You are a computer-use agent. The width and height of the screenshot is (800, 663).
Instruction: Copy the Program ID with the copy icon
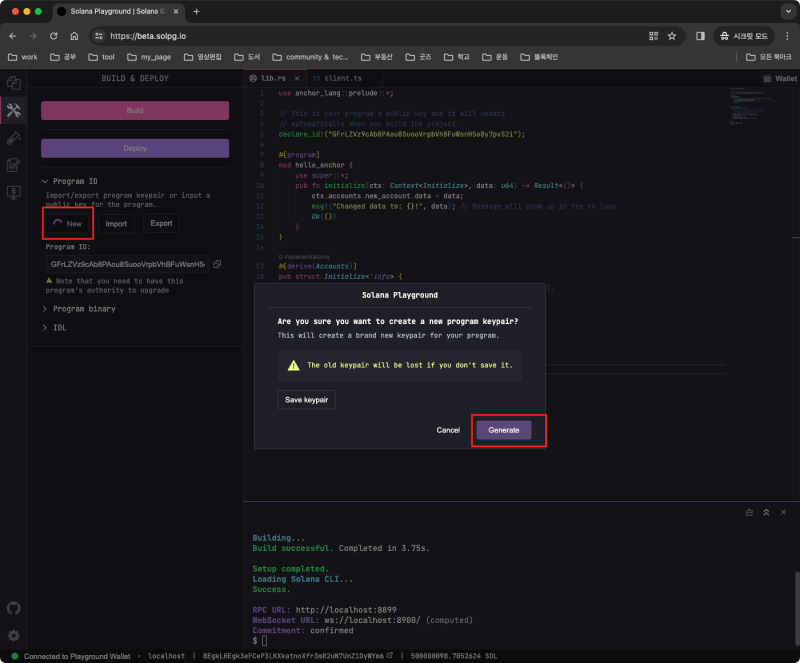[x=217, y=264]
